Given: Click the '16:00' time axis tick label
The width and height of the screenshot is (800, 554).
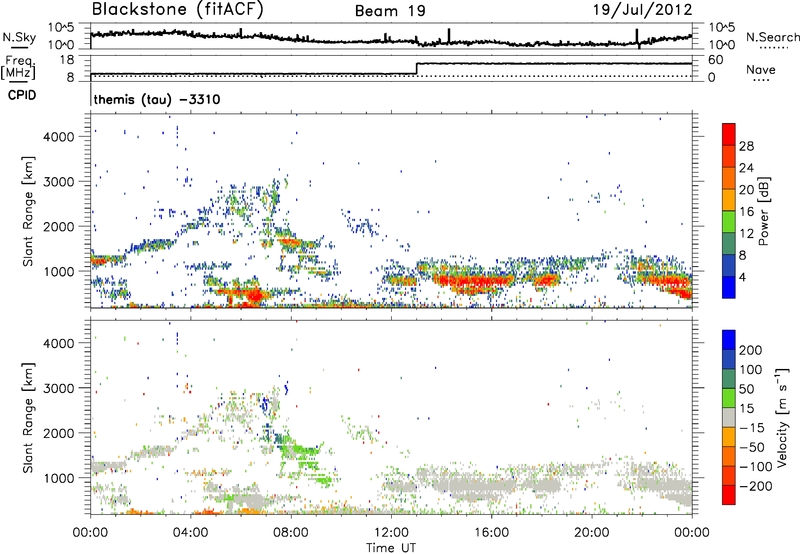Looking at the screenshot, I should (491, 533).
